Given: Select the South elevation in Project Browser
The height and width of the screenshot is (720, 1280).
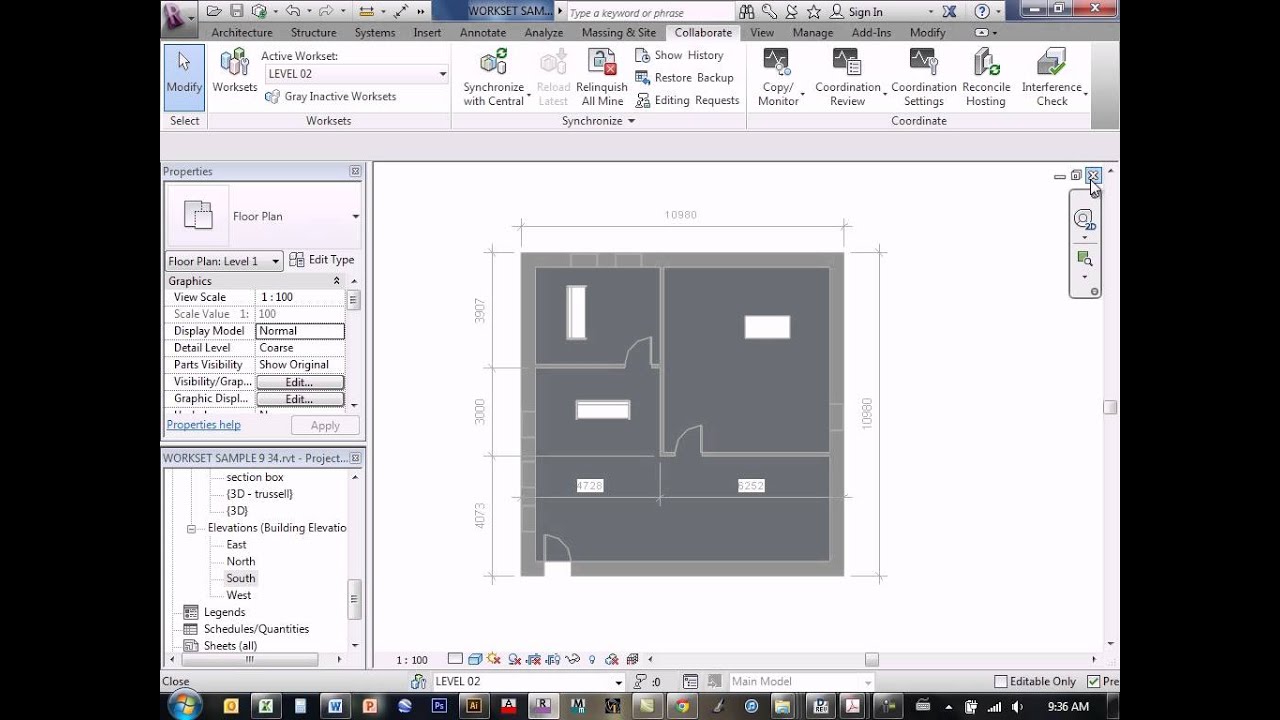Looking at the screenshot, I should coord(241,578).
